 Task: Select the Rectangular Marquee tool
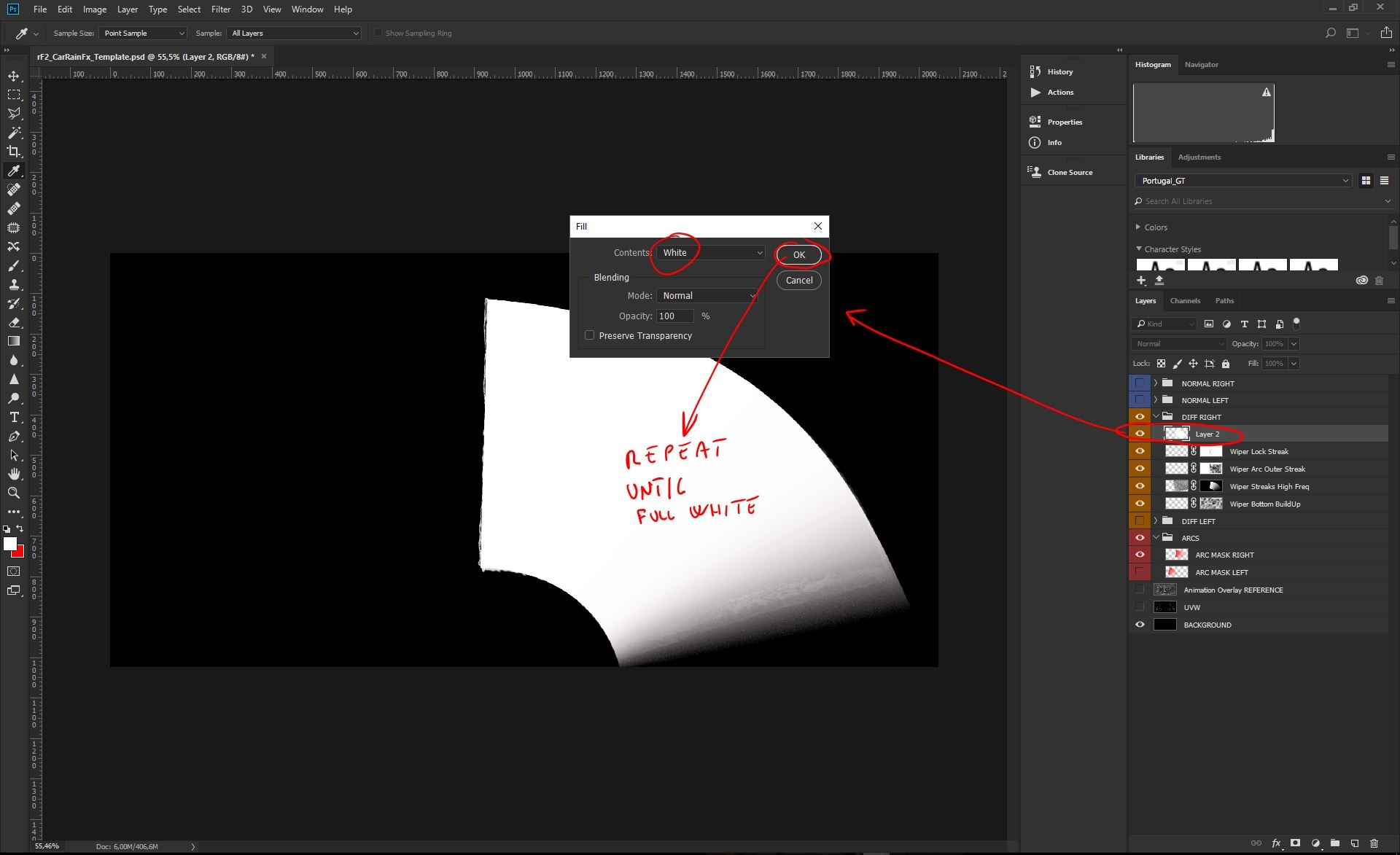(x=14, y=95)
